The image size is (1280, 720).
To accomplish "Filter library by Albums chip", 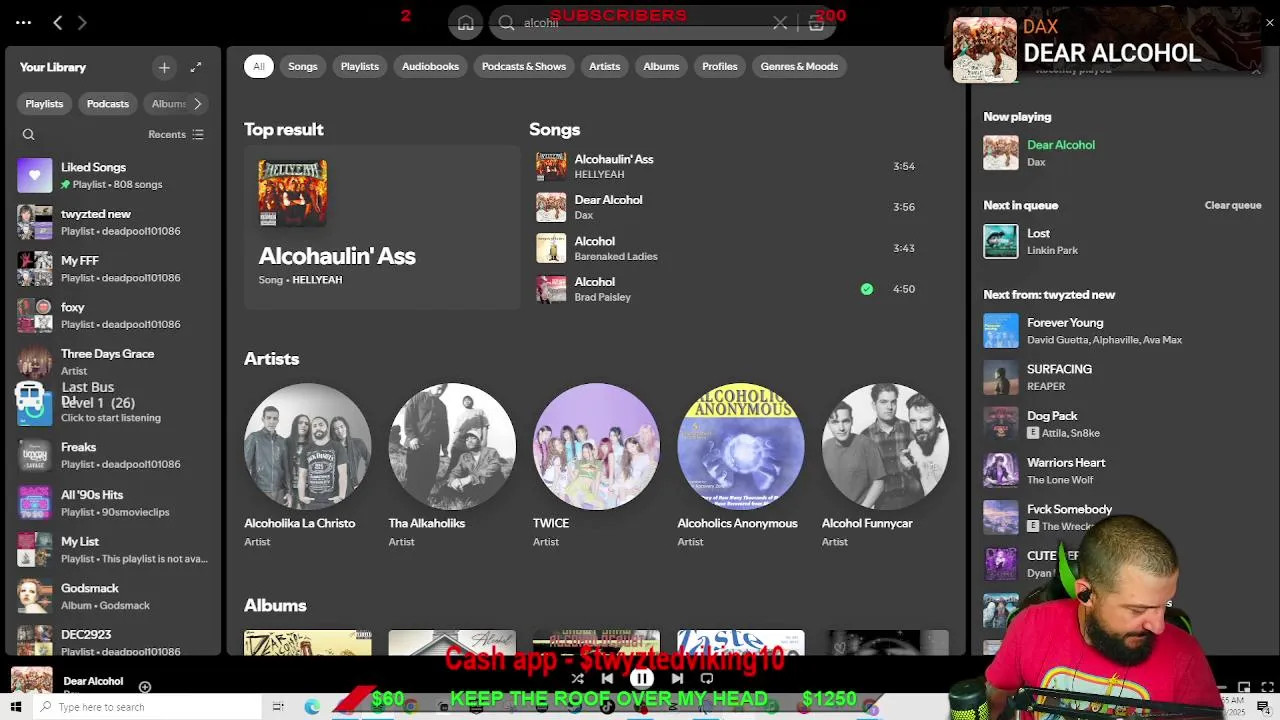I will coord(168,104).
